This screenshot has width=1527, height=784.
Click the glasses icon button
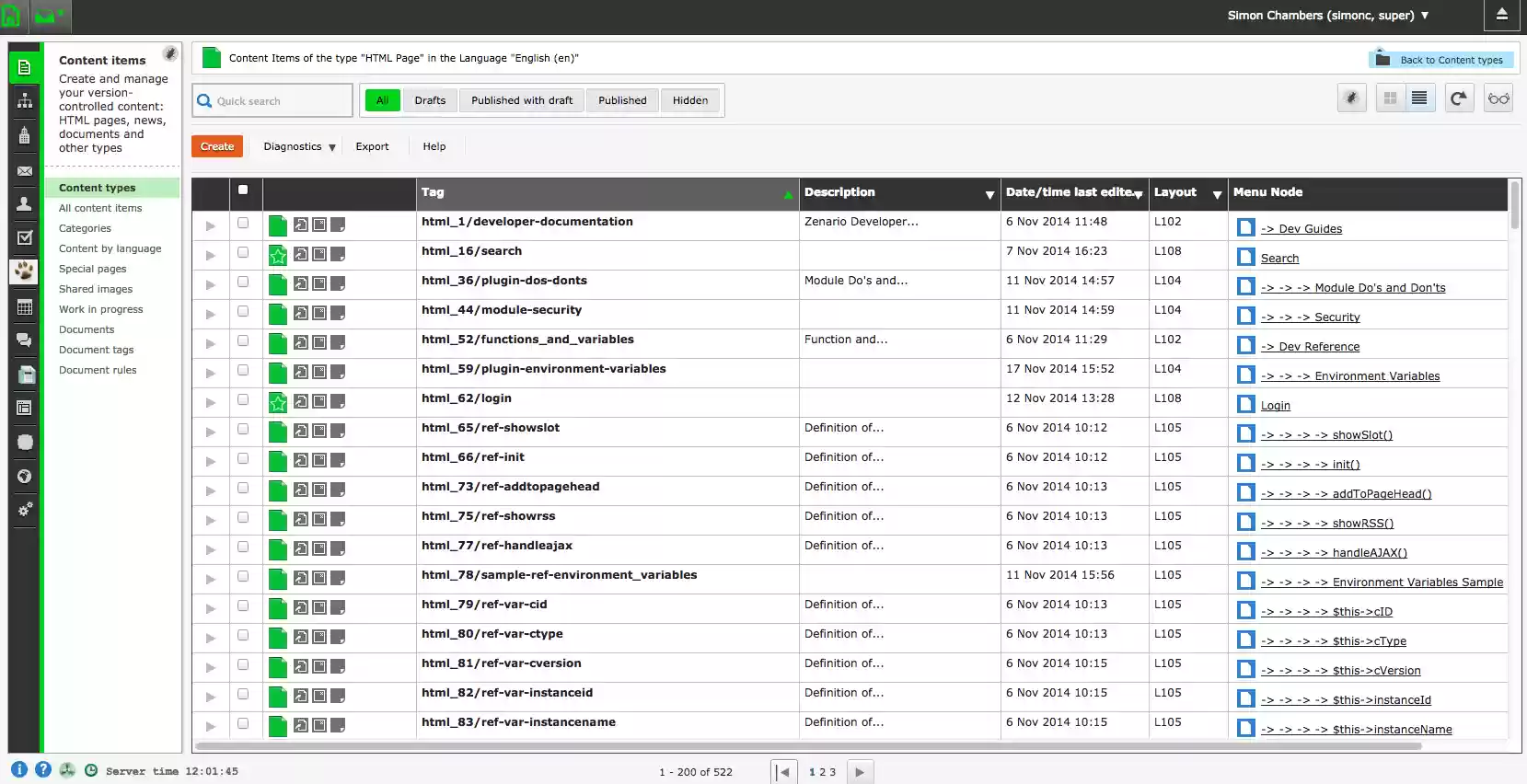(x=1498, y=98)
